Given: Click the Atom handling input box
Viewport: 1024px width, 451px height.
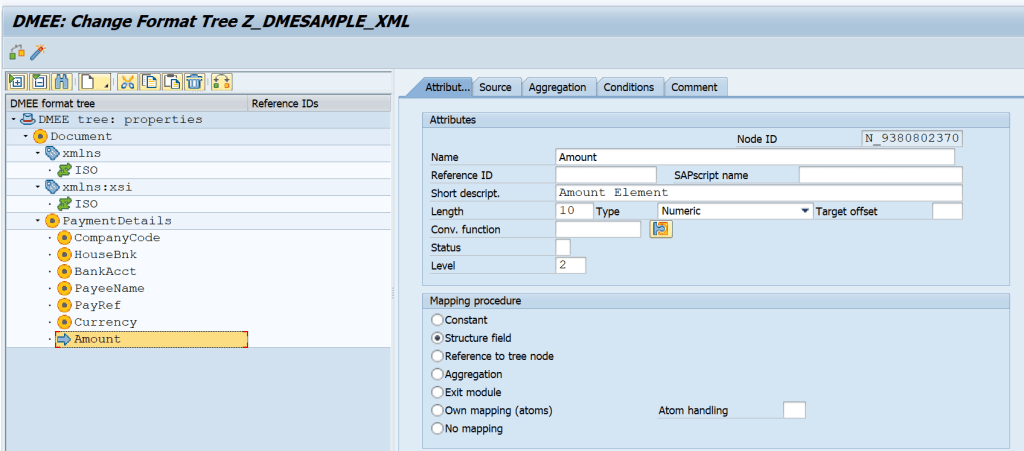Looking at the screenshot, I should tap(794, 411).
